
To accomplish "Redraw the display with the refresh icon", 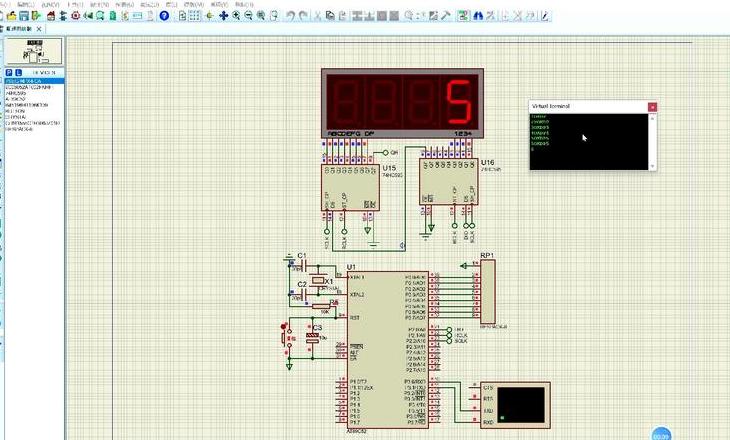I will click(182, 16).
